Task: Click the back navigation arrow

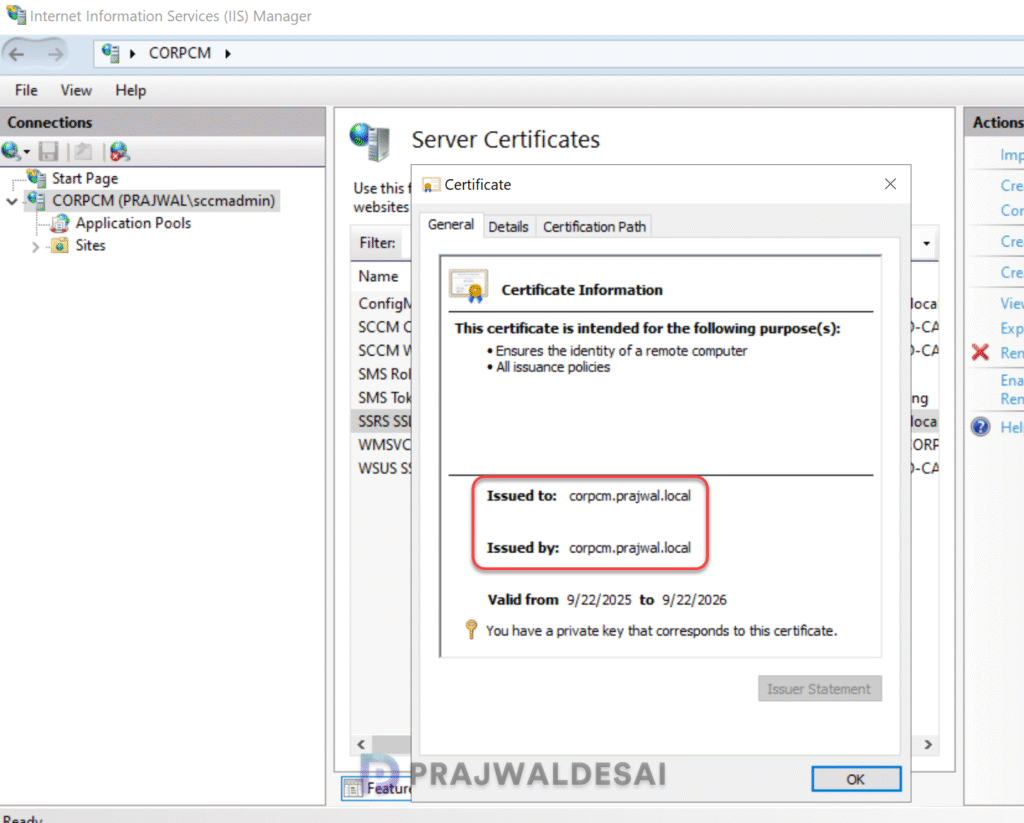Action: click(17, 54)
